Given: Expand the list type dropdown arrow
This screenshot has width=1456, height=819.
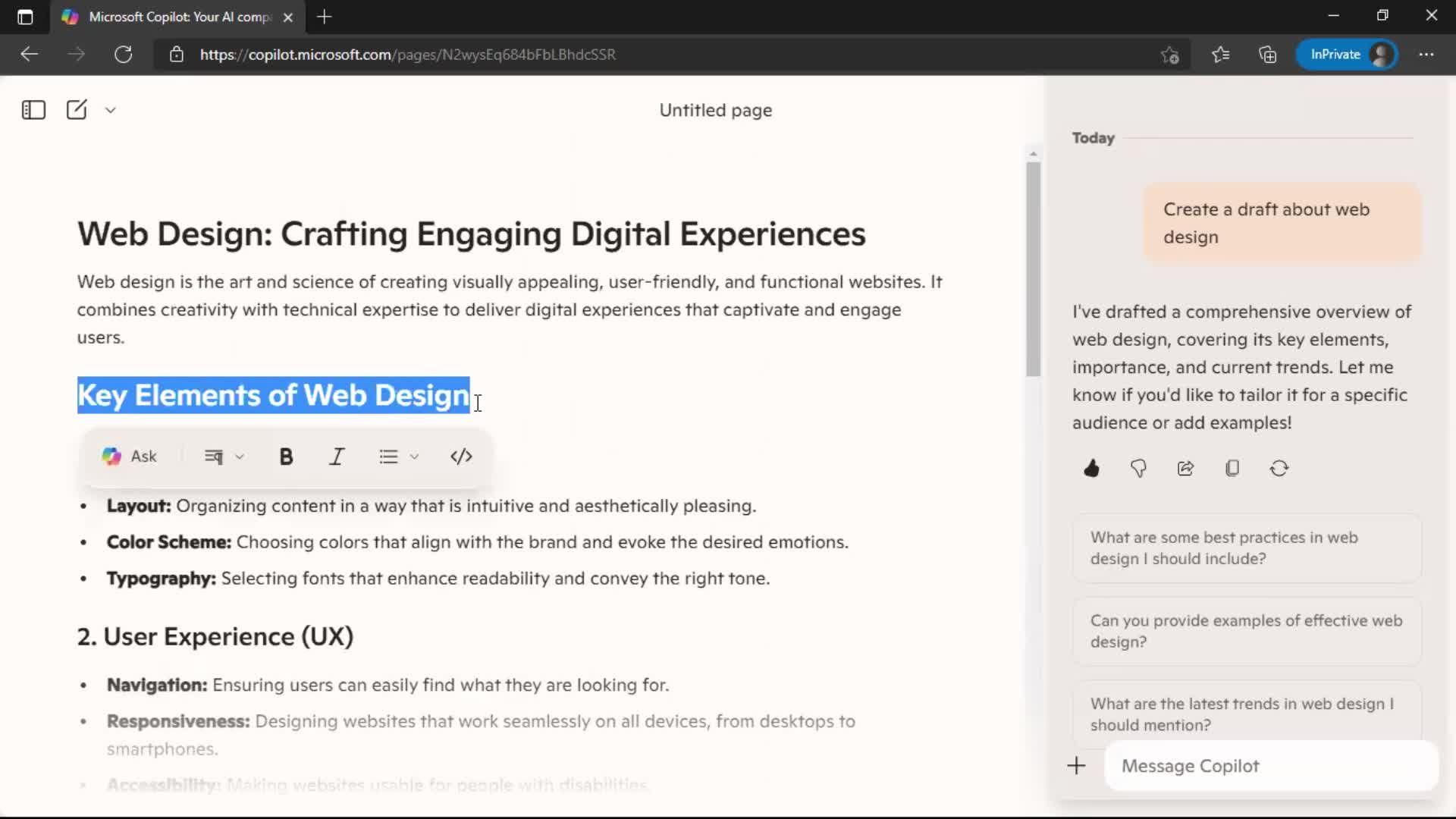Looking at the screenshot, I should pyautogui.click(x=414, y=457).
